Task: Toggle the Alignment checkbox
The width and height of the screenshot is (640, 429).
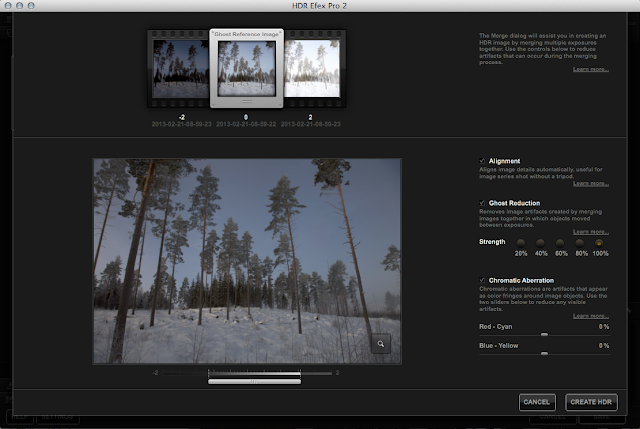Action: [482, 161]
